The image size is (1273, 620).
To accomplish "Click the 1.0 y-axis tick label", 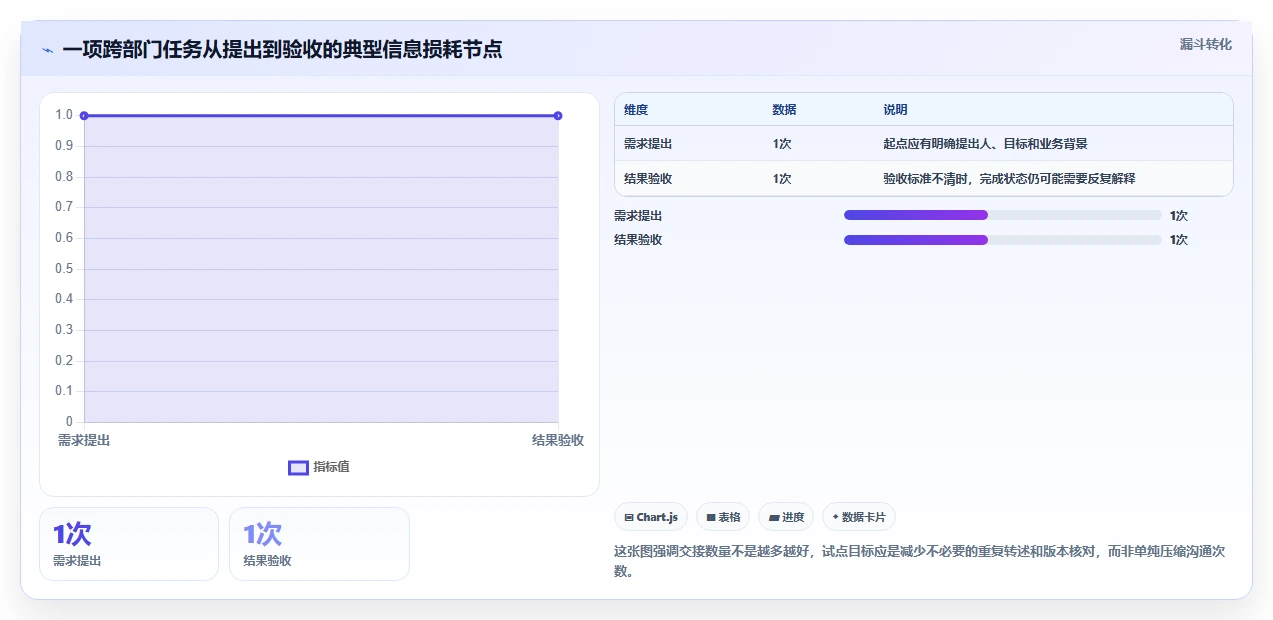I will tap(64, 115).
